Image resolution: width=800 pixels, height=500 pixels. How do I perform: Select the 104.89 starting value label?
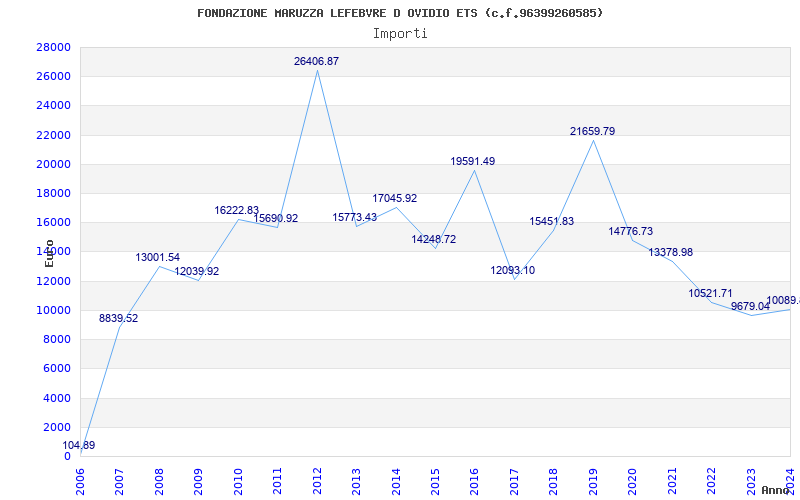point(79,445)
